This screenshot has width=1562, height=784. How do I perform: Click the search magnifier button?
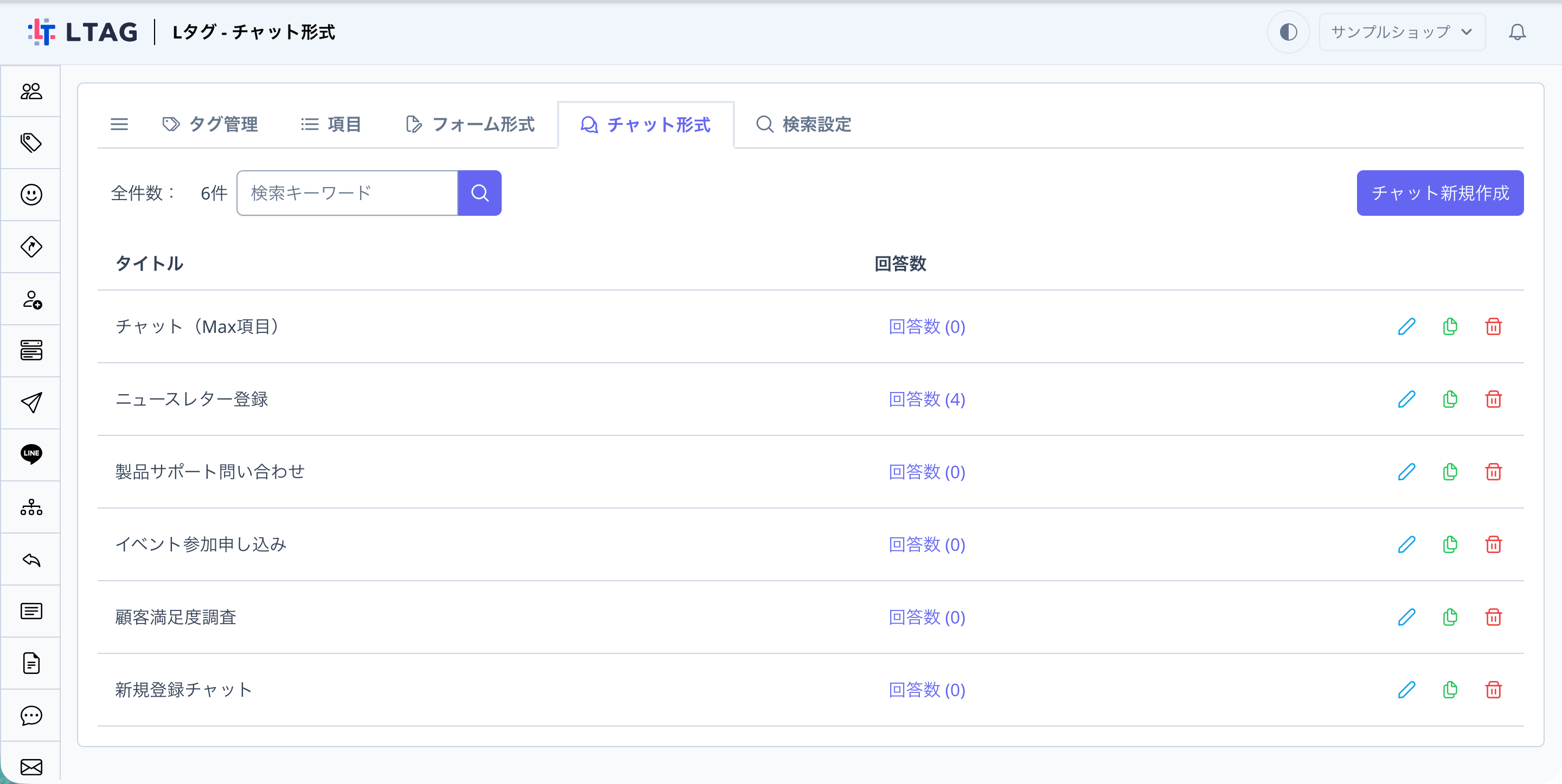click(x=479, y=193)
